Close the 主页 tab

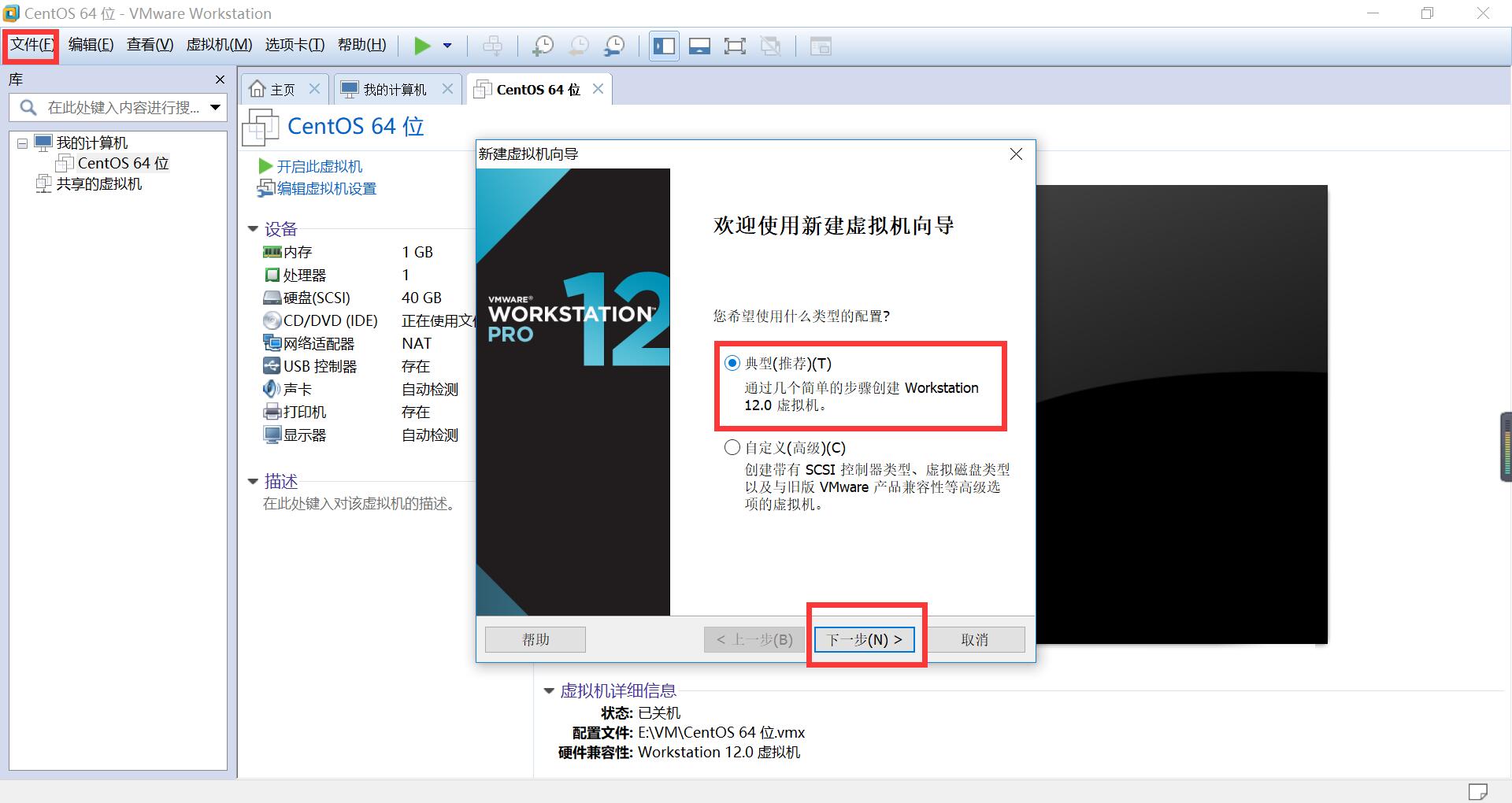click(314, 89)
